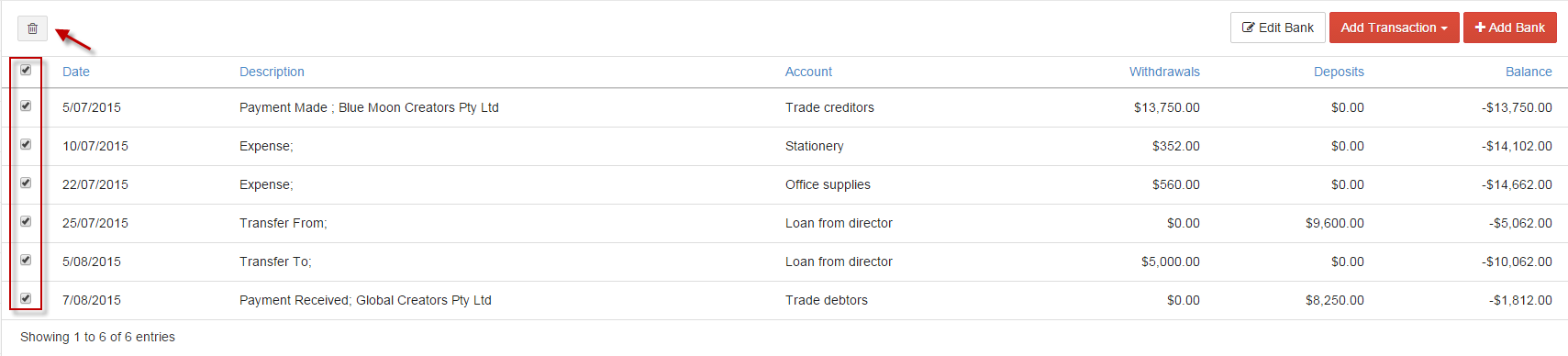Sort by the Withdrawals column header
The height and width of the screenshot is (356, 1568).
pos(1164,72)
